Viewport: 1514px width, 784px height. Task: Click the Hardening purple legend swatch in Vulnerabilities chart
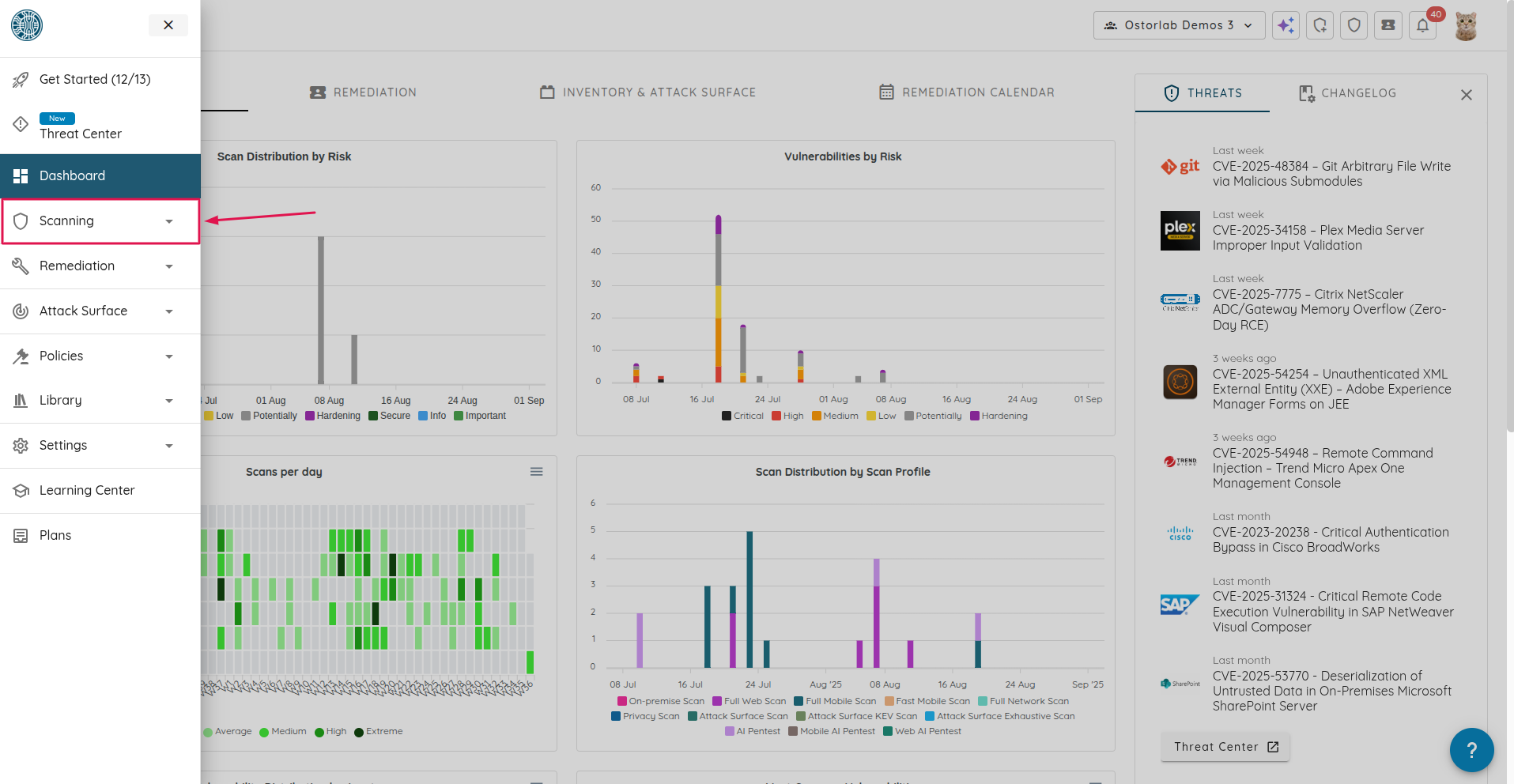(x=975, y=416)
